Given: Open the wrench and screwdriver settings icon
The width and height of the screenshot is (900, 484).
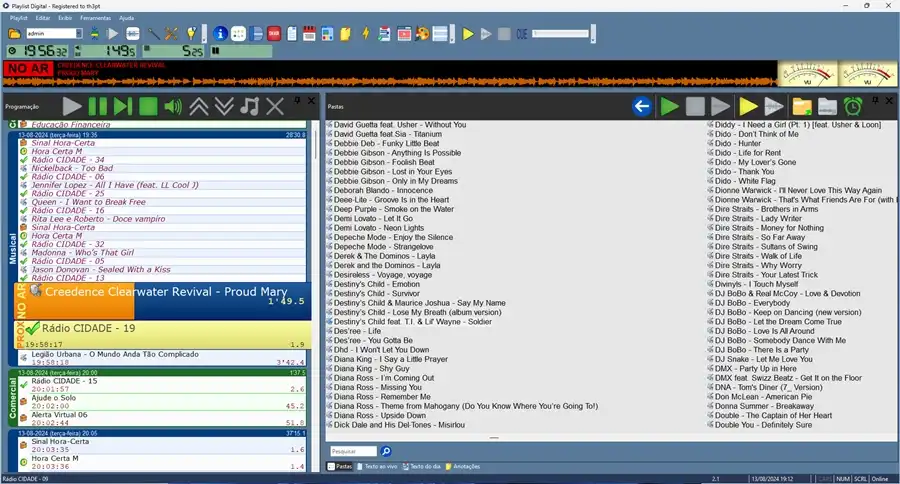Looking at the screenshot, I should pyautogui.click(x=171, y=34).
